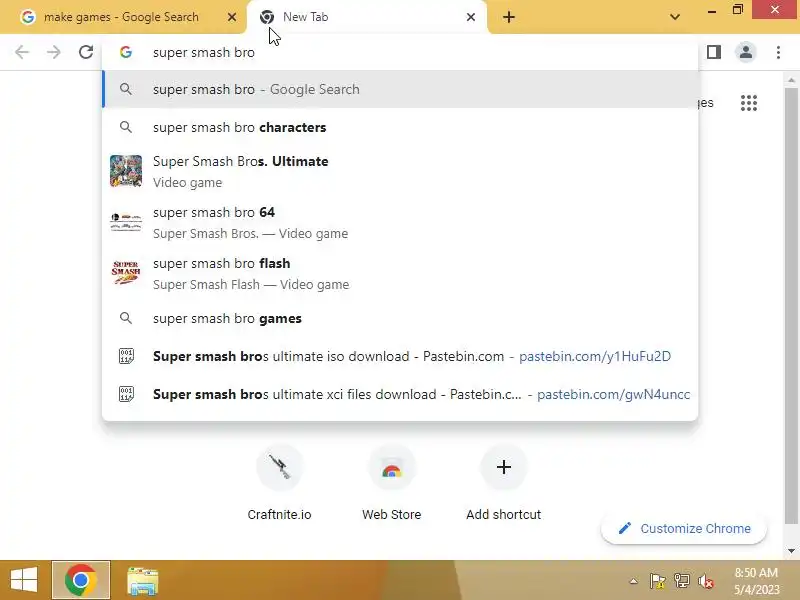Click Customize Chrome button
The image size is (800, 600).
point(684,529)
